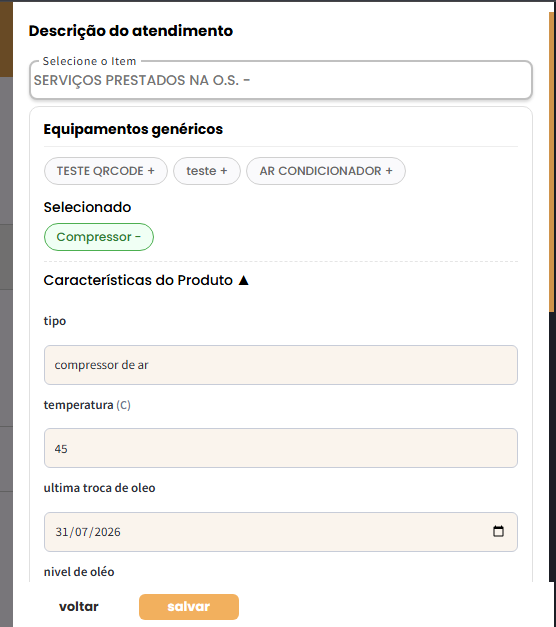
Task: Click the ultima troca de oleo date field
Action: tap(280, 532)
